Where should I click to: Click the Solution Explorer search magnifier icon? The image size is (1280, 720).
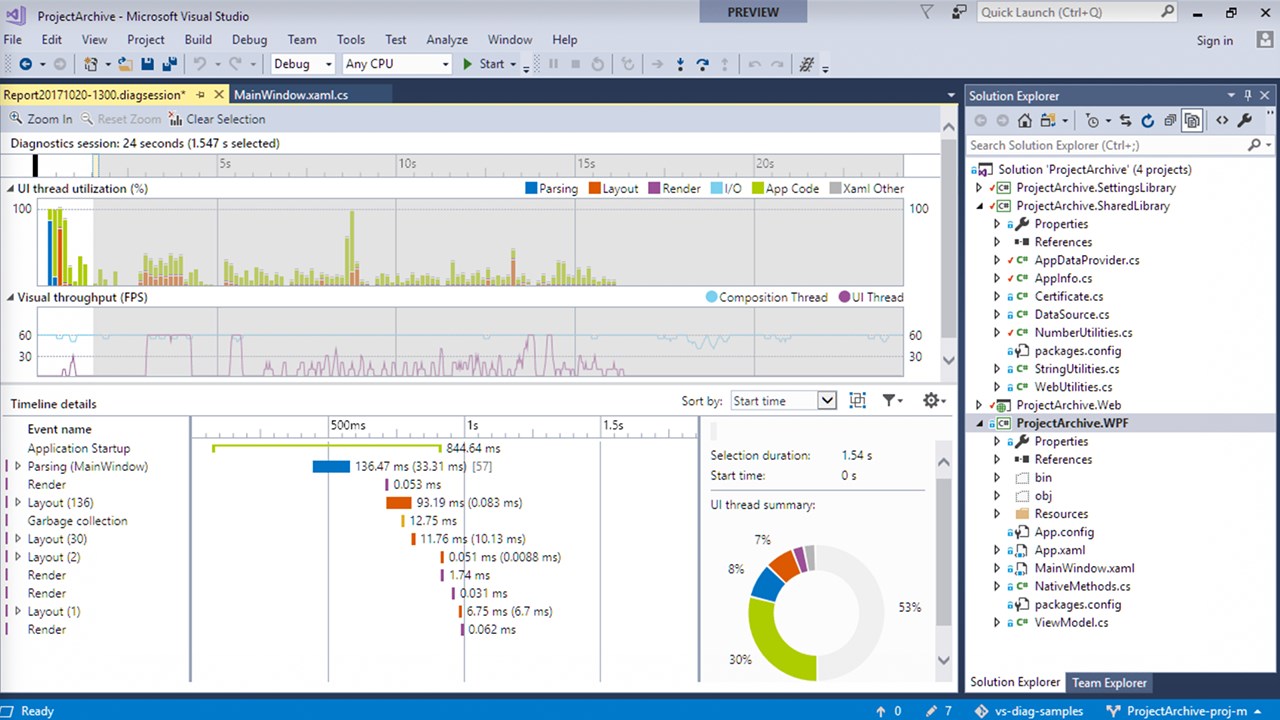(x=1254, y=145)
